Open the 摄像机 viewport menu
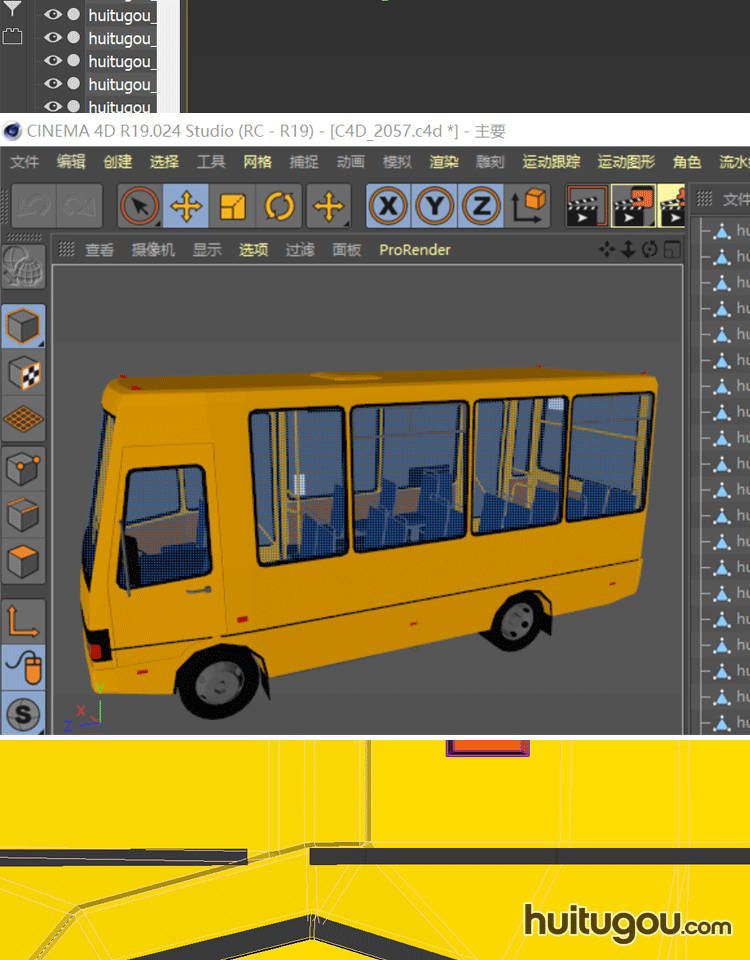The width and height of the screenshot is (750, 960). coord(153,250)
